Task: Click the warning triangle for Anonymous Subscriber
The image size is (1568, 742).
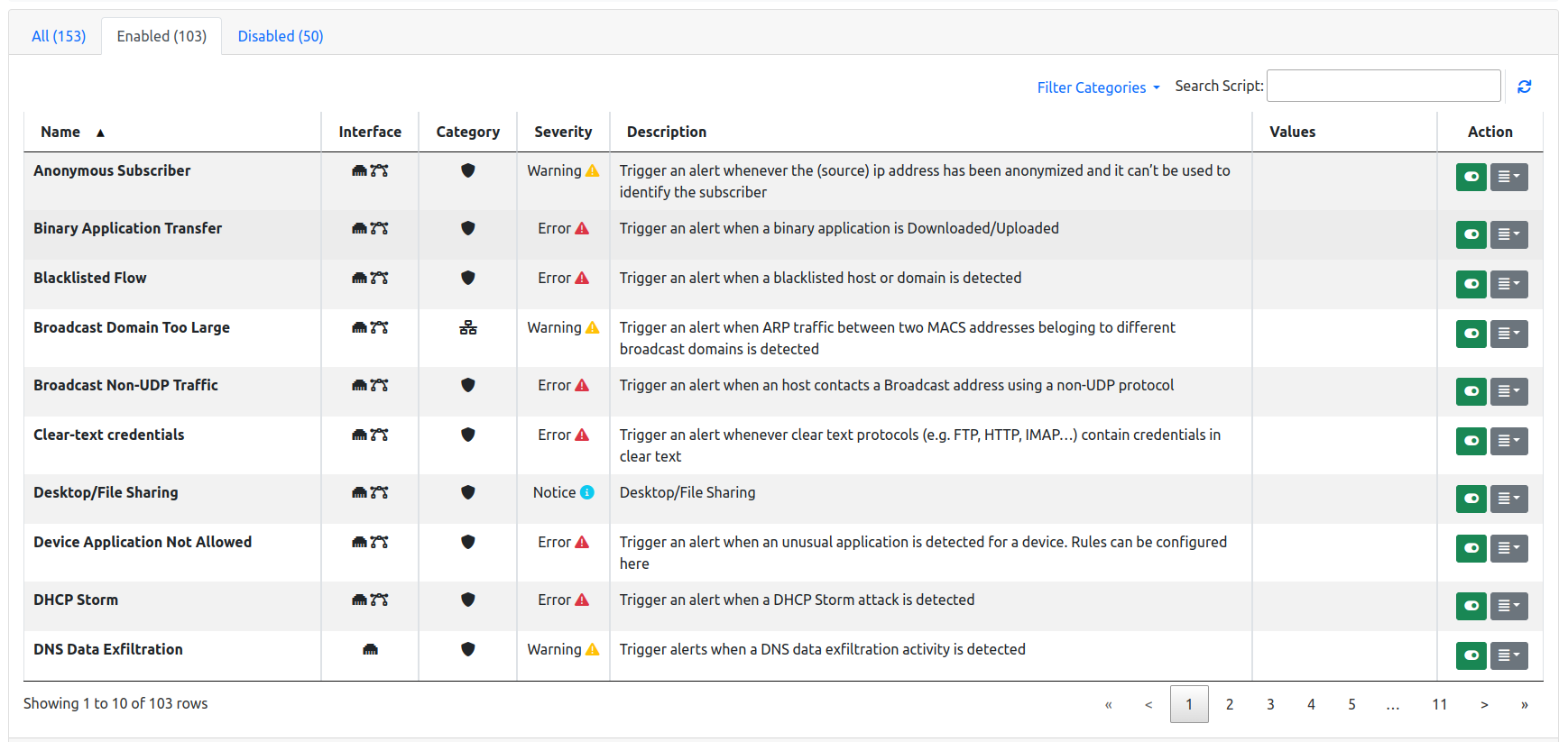Action: (x=592, y=170)
